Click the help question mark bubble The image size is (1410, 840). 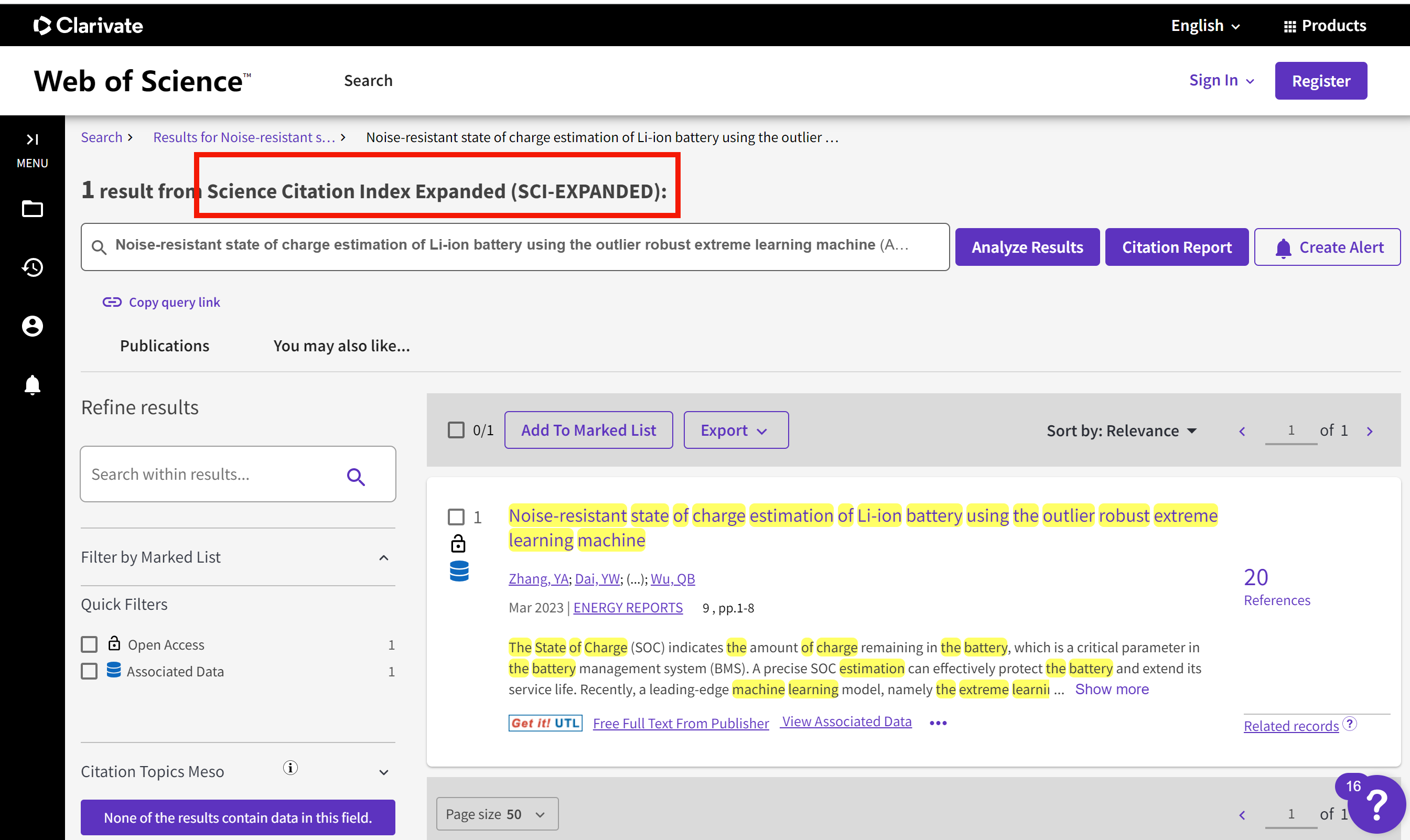point(1376,804)
